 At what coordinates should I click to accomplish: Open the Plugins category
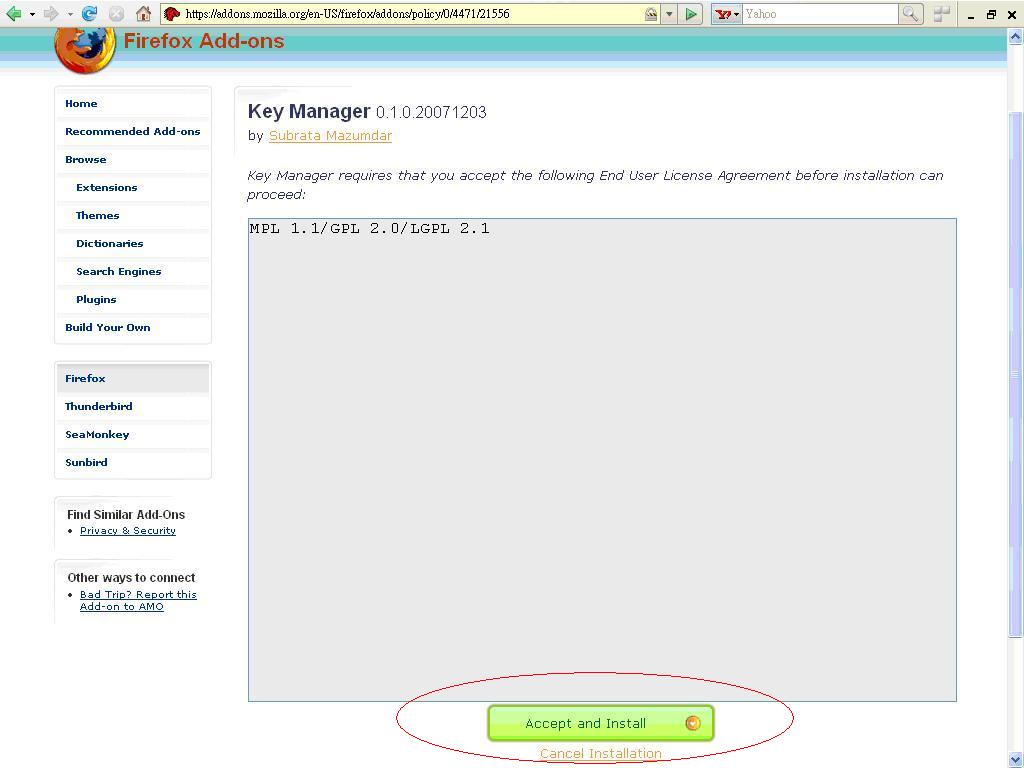pos(96,300)
